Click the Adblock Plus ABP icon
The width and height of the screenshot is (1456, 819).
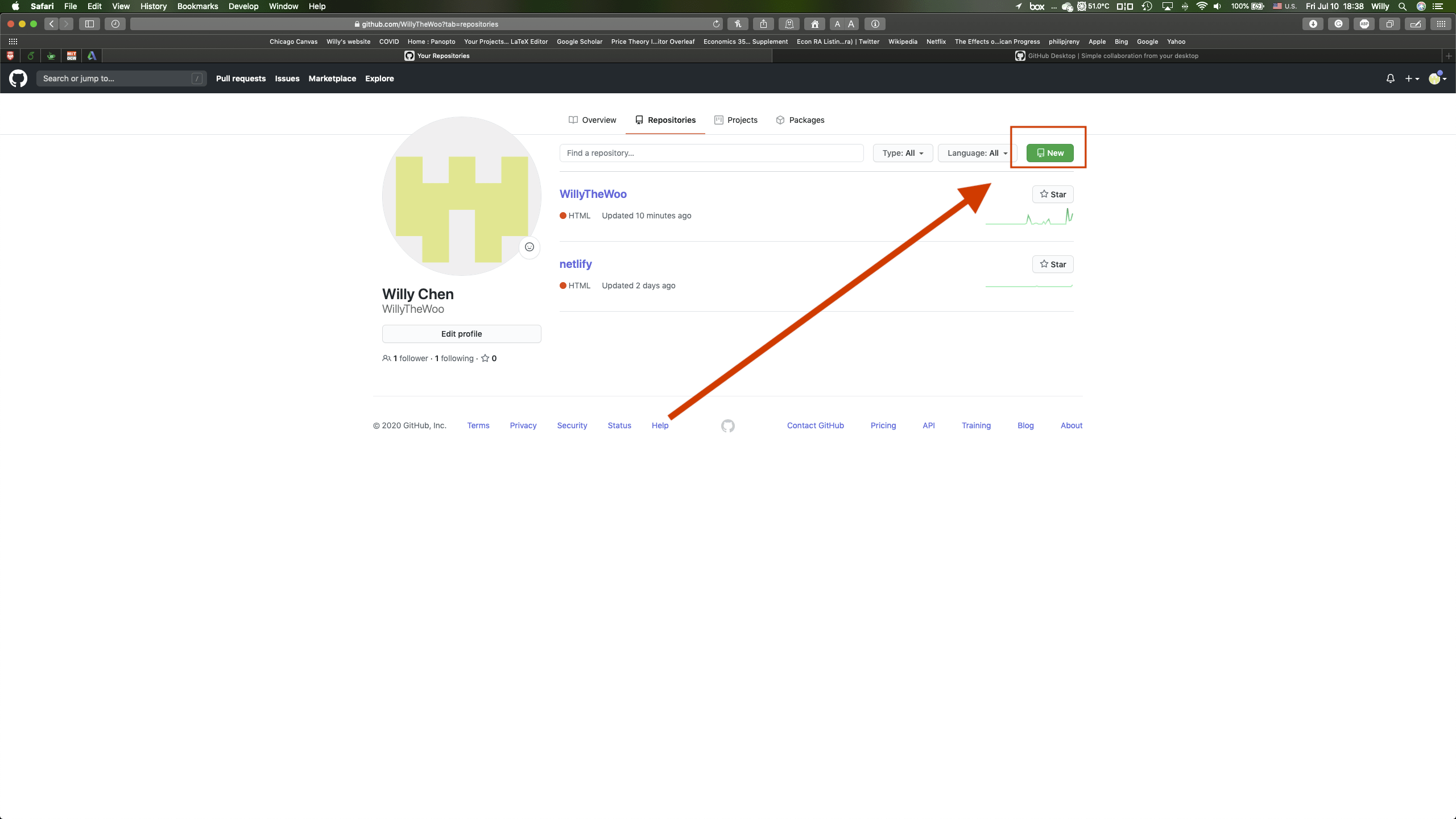[x=1364, y=24]
